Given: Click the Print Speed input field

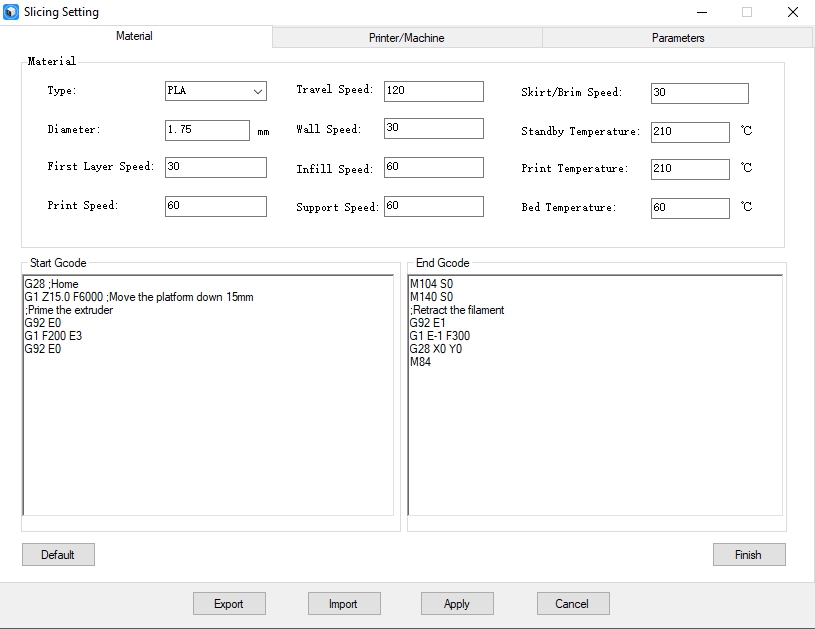Looking at the screenshot, I should (x=216, y=206).
